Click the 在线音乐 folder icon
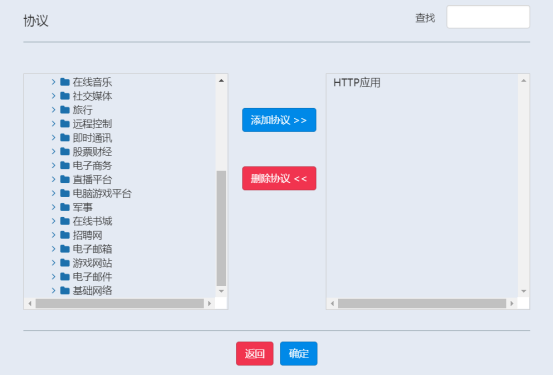The image size is (553, 376). (65, 82)
